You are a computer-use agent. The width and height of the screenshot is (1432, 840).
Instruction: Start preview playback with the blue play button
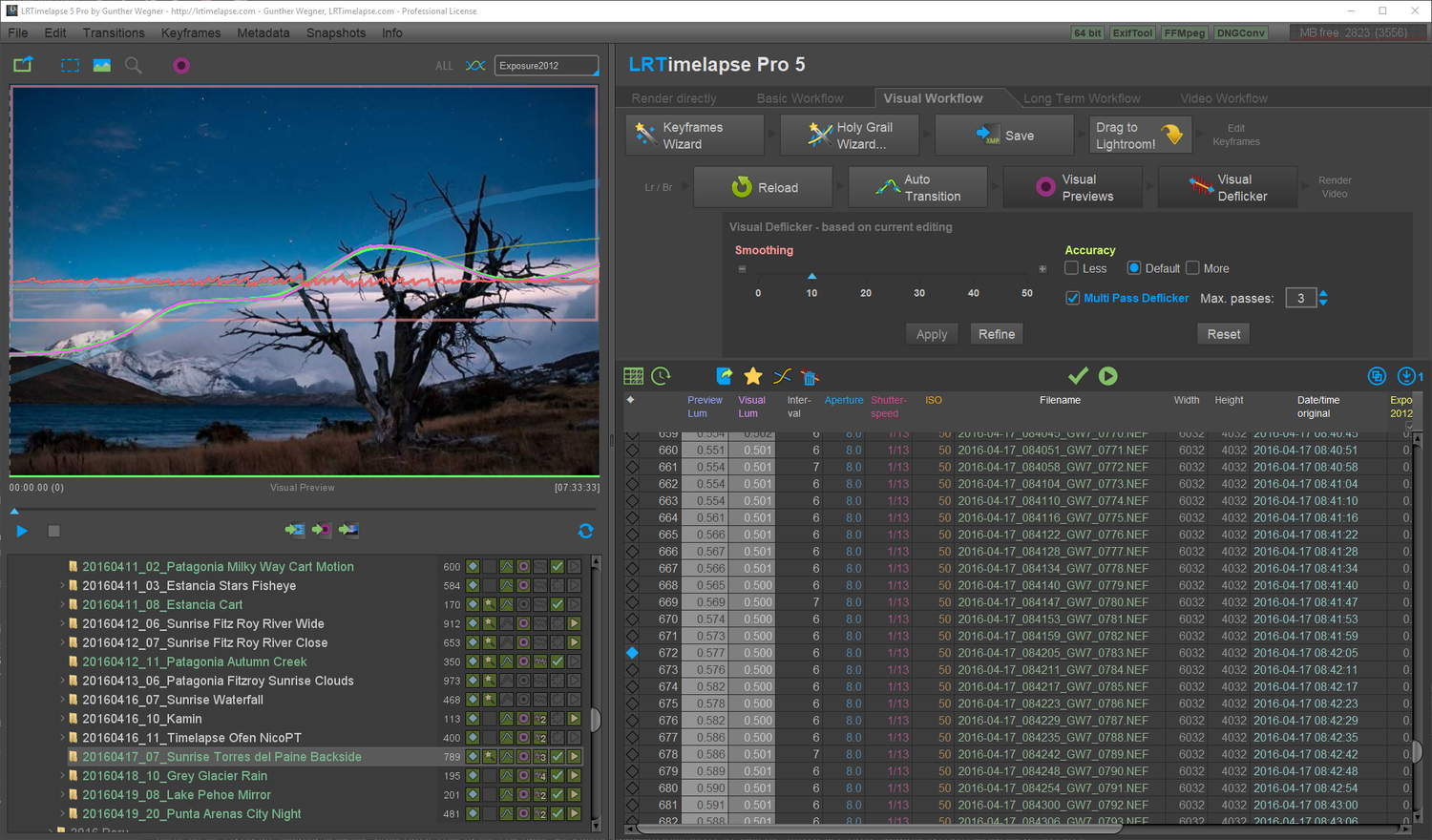coord(22,531)
